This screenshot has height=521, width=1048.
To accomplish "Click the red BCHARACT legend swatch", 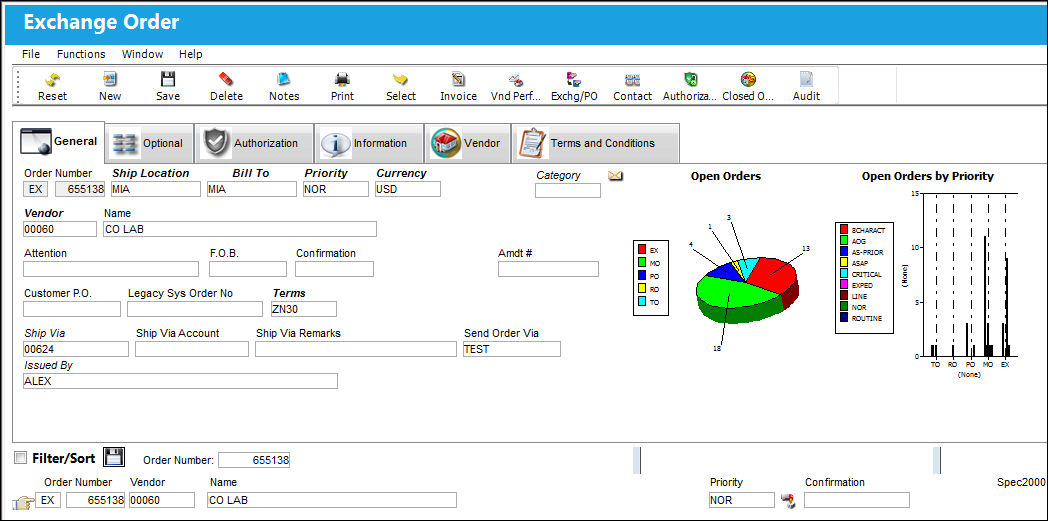I will 844,230.
